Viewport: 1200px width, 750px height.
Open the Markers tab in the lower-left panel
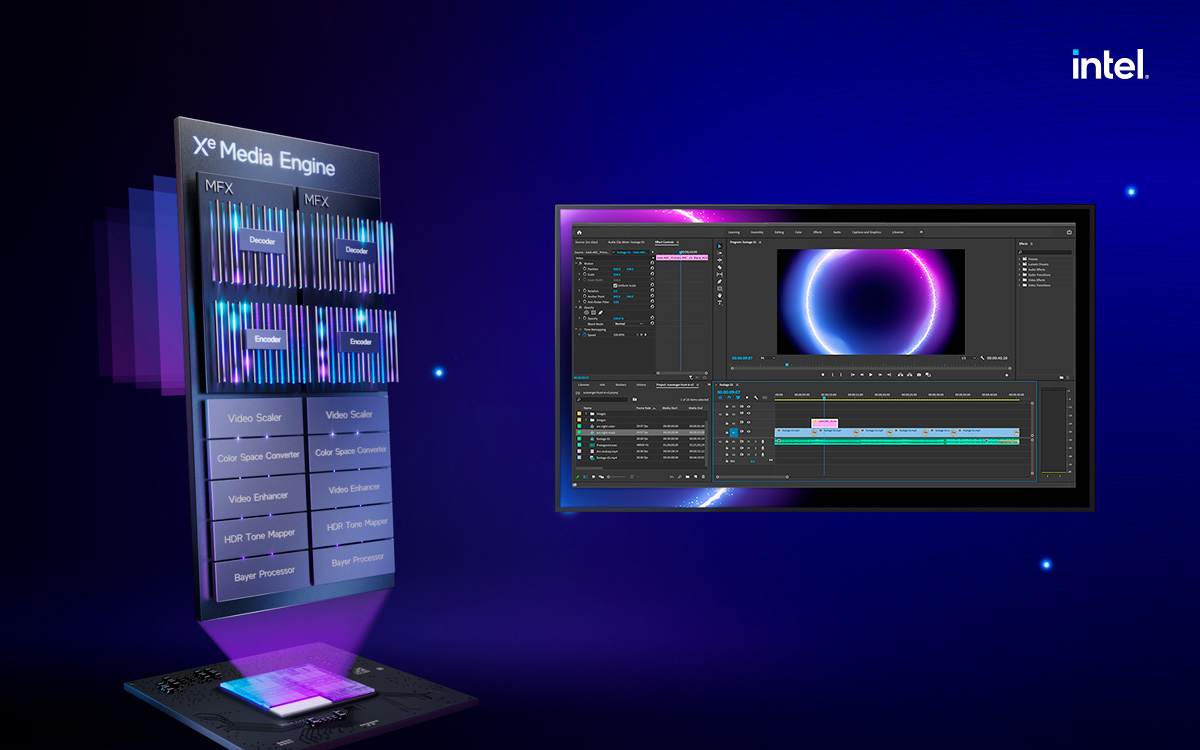(621, 385)
